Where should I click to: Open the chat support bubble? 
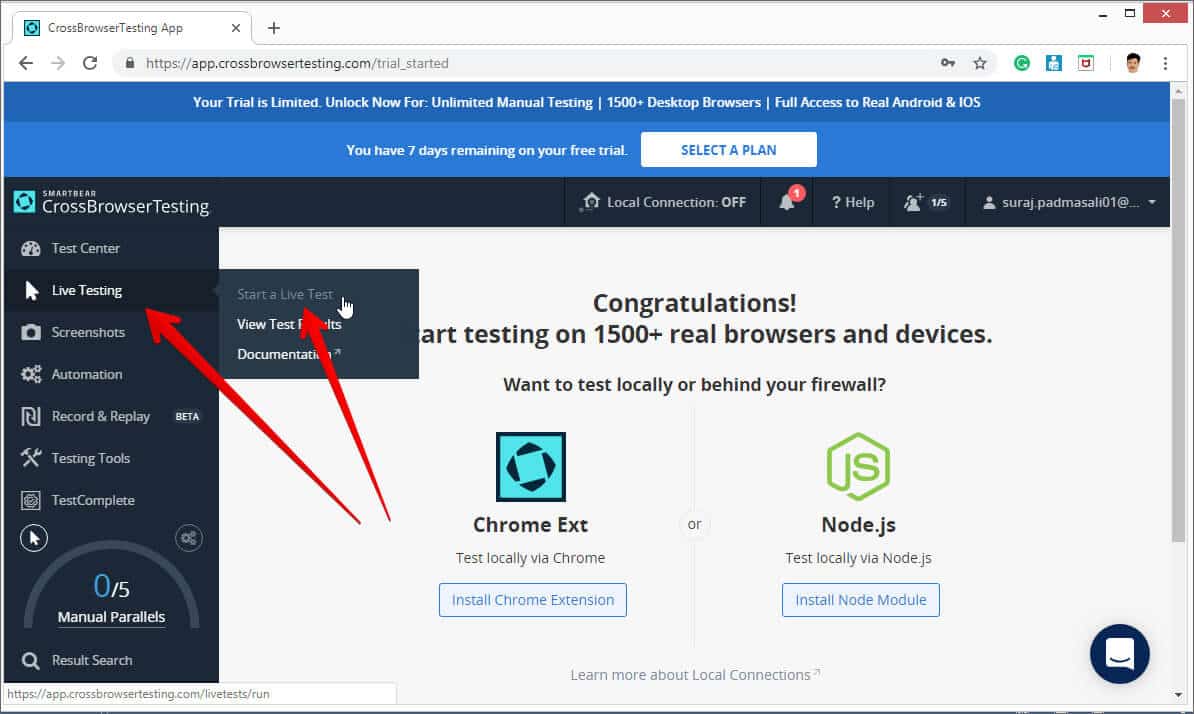[1119, 654]
